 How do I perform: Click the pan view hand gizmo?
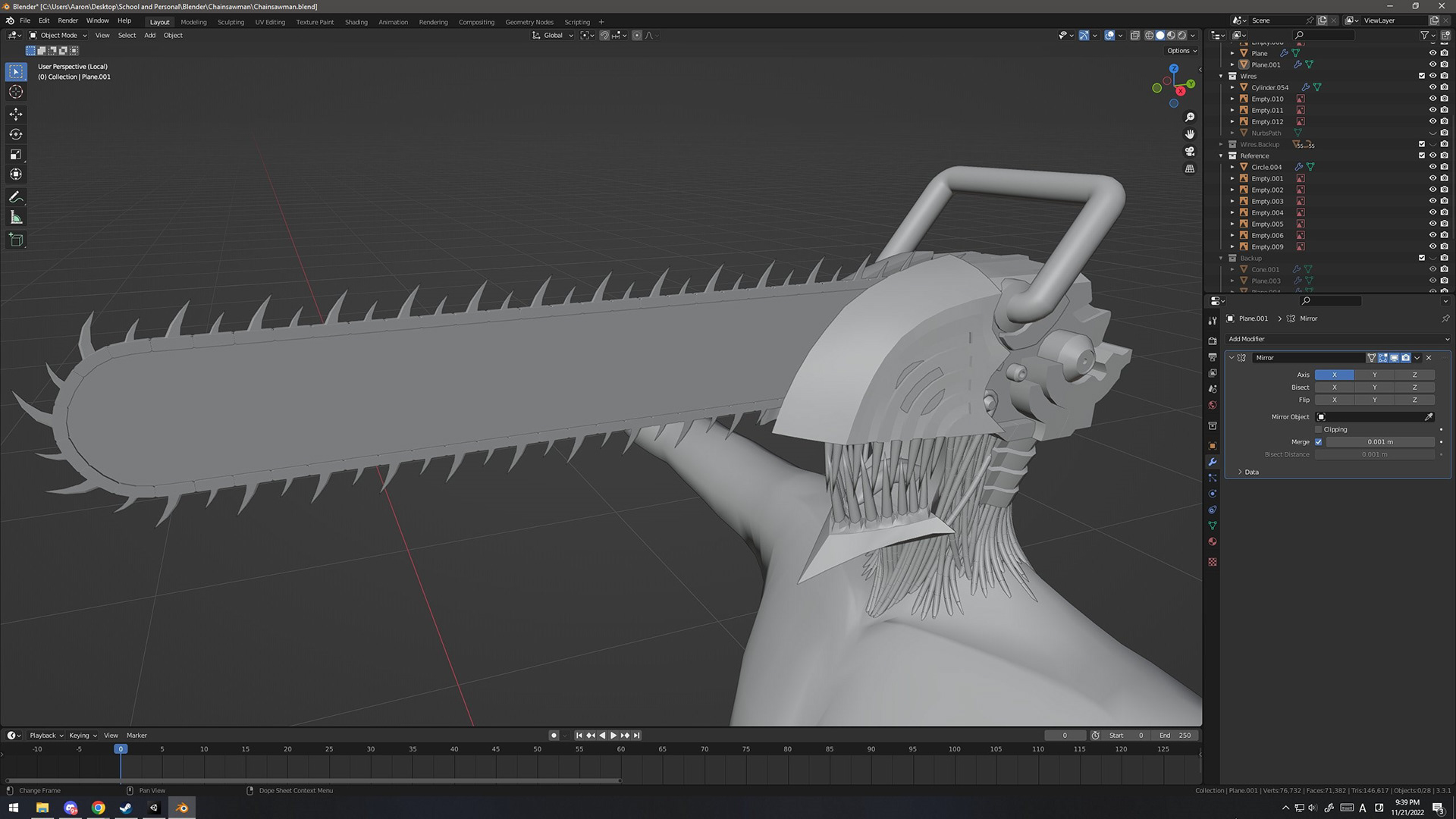point(1190,134)
